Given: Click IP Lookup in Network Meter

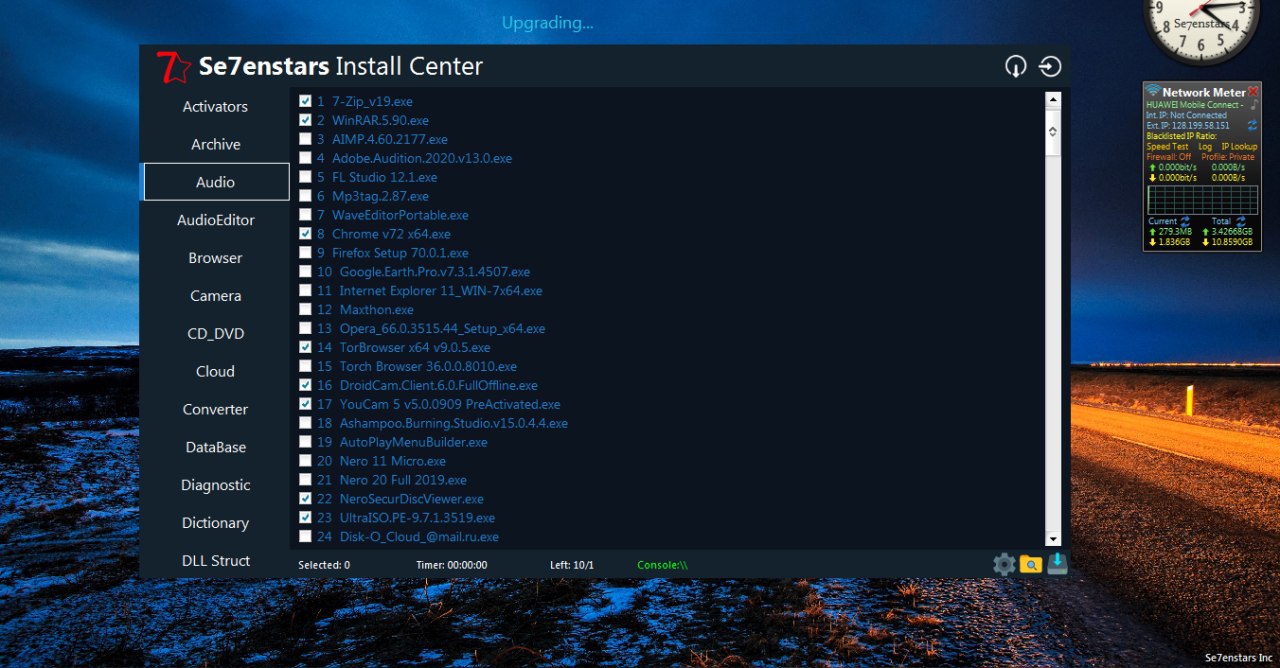Looking at the screenshot, I should pos(1239,147).
